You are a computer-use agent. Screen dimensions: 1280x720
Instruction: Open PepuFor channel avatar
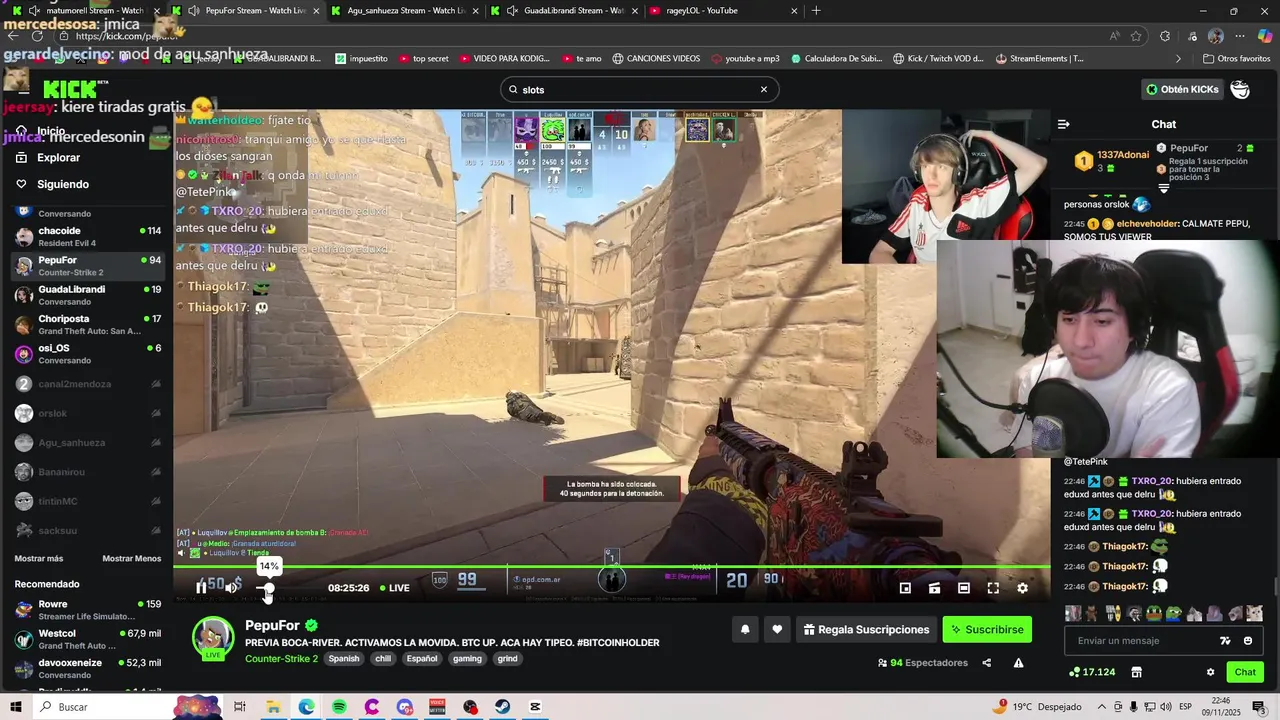pos(212,637)
